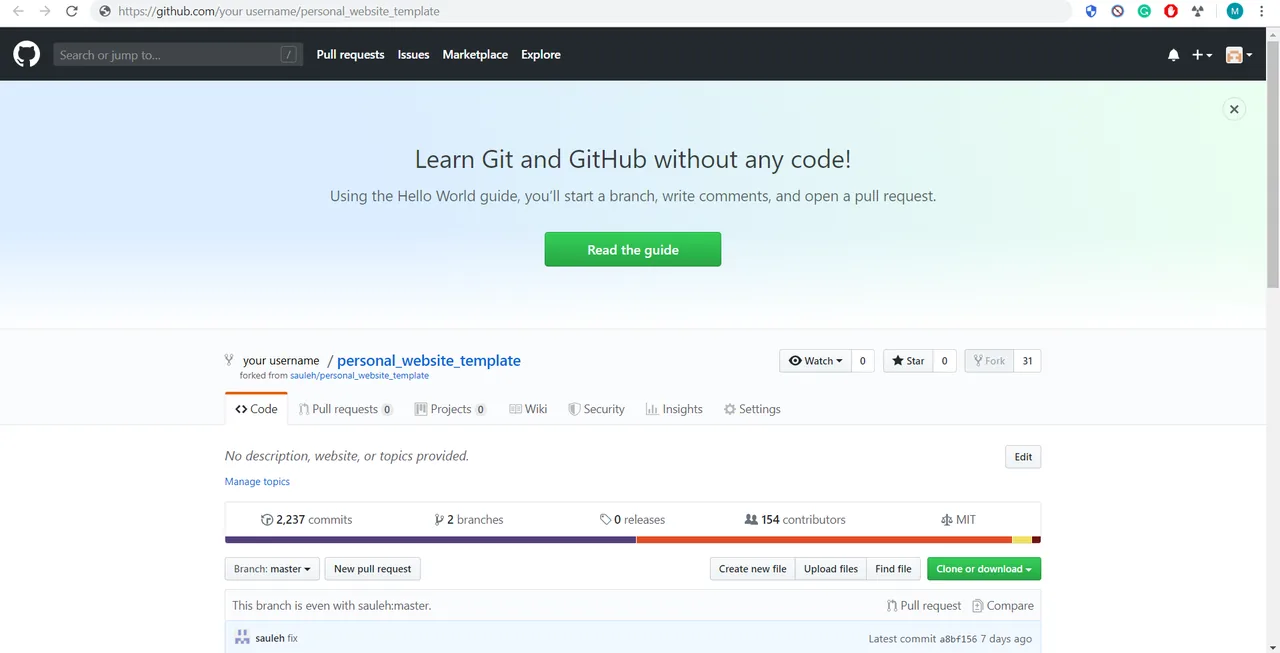This screenshot has height=653, width=1280.
Task: Click the branches icon
Action: coord(439,520)
